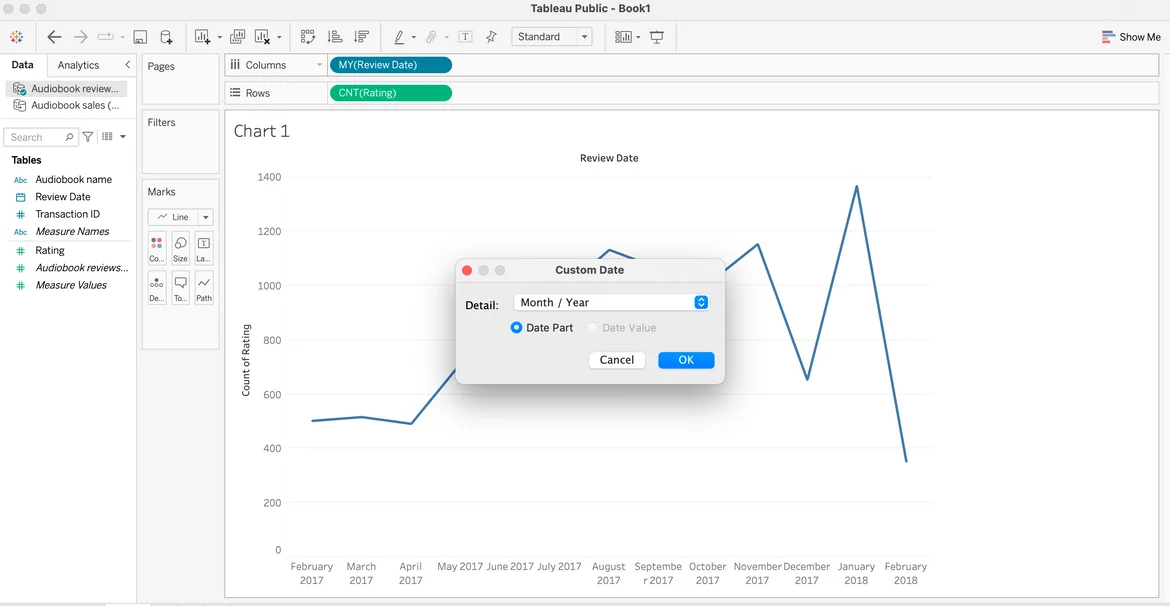The image size is (1170, 606).
Task: Click the filter fields funnel icon
Action: [88, 137]
